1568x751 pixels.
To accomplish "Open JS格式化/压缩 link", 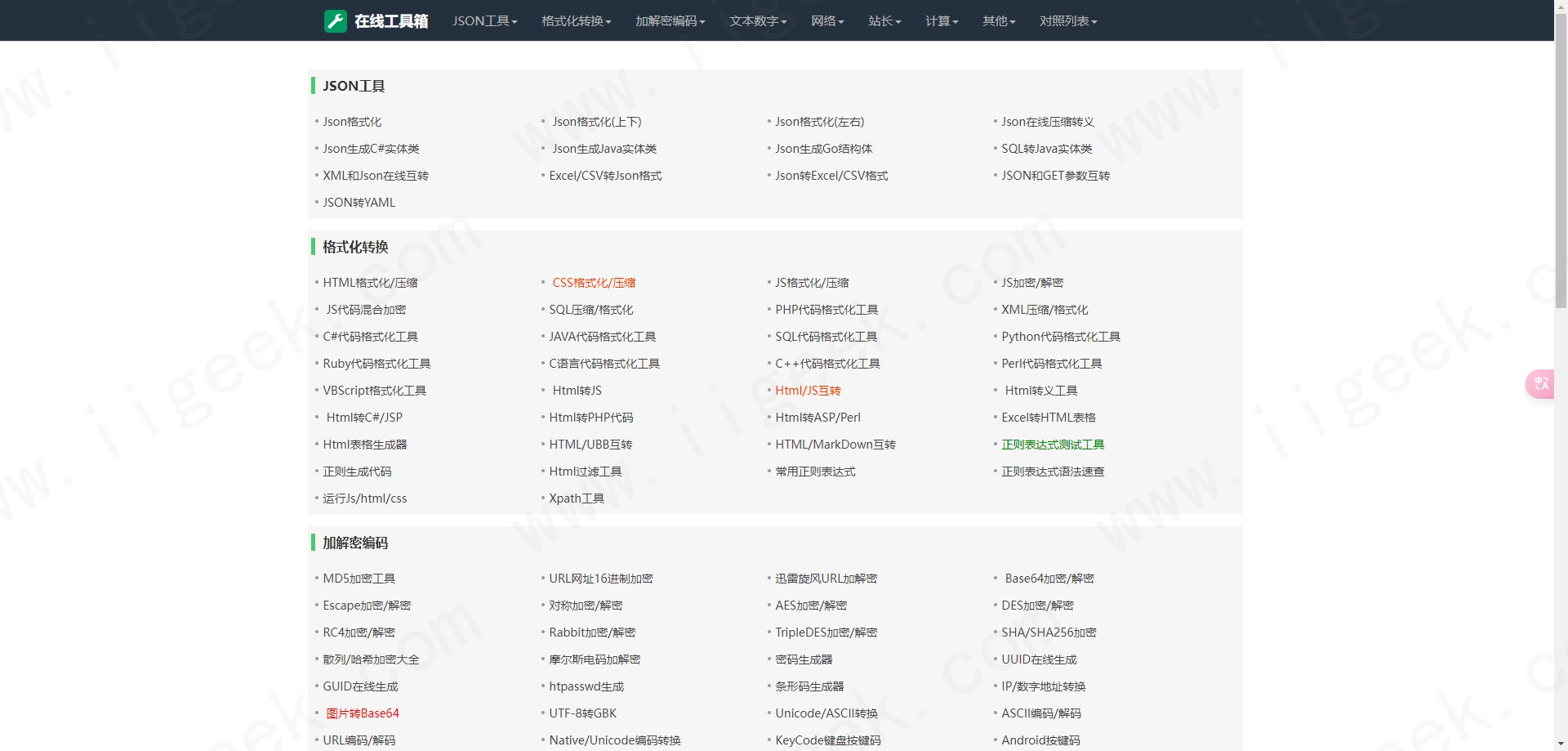I will [x=812, y=283].
